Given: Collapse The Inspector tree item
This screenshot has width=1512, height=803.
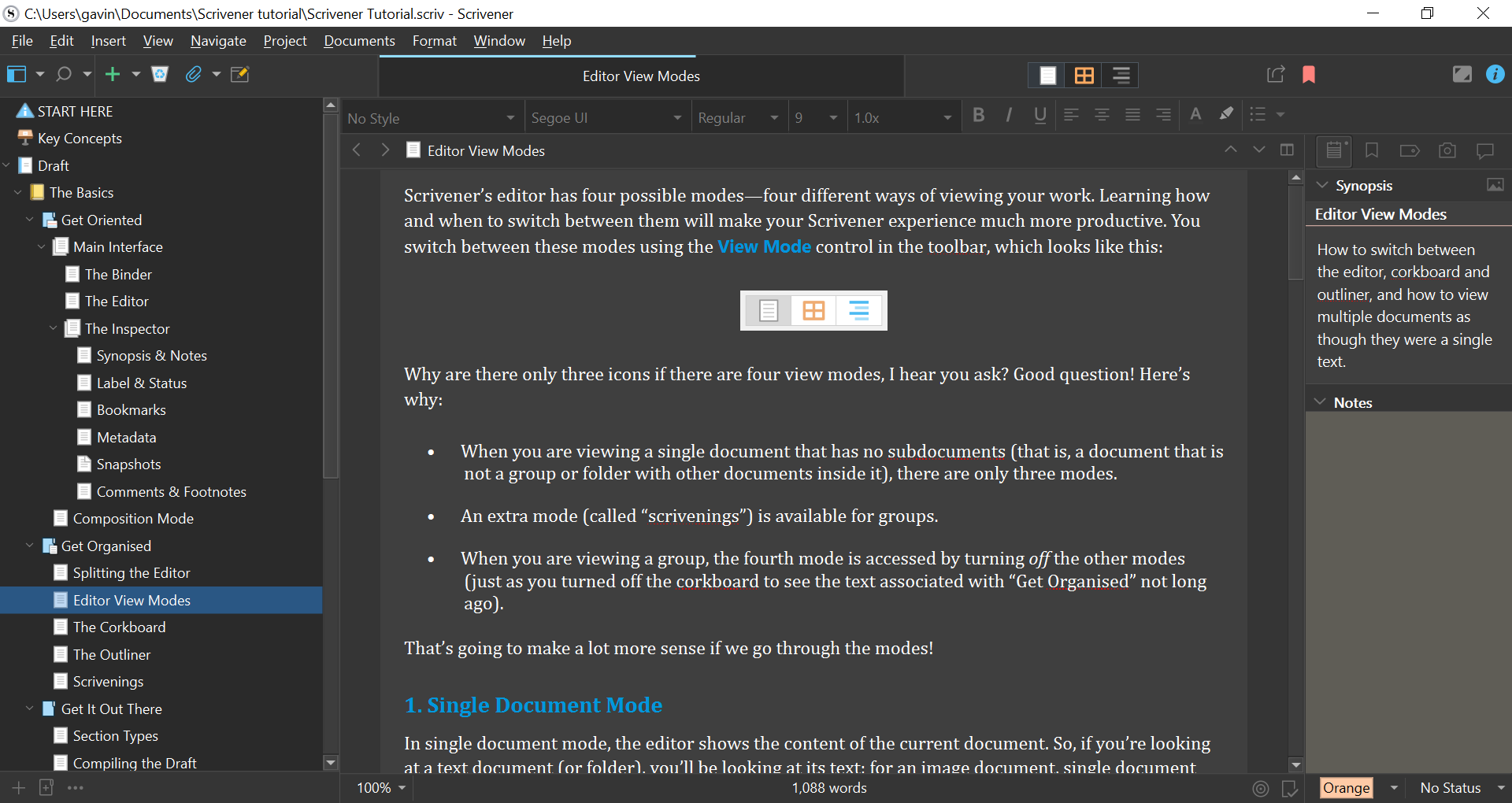Looking at the screenshot, I should pos(53,328).
